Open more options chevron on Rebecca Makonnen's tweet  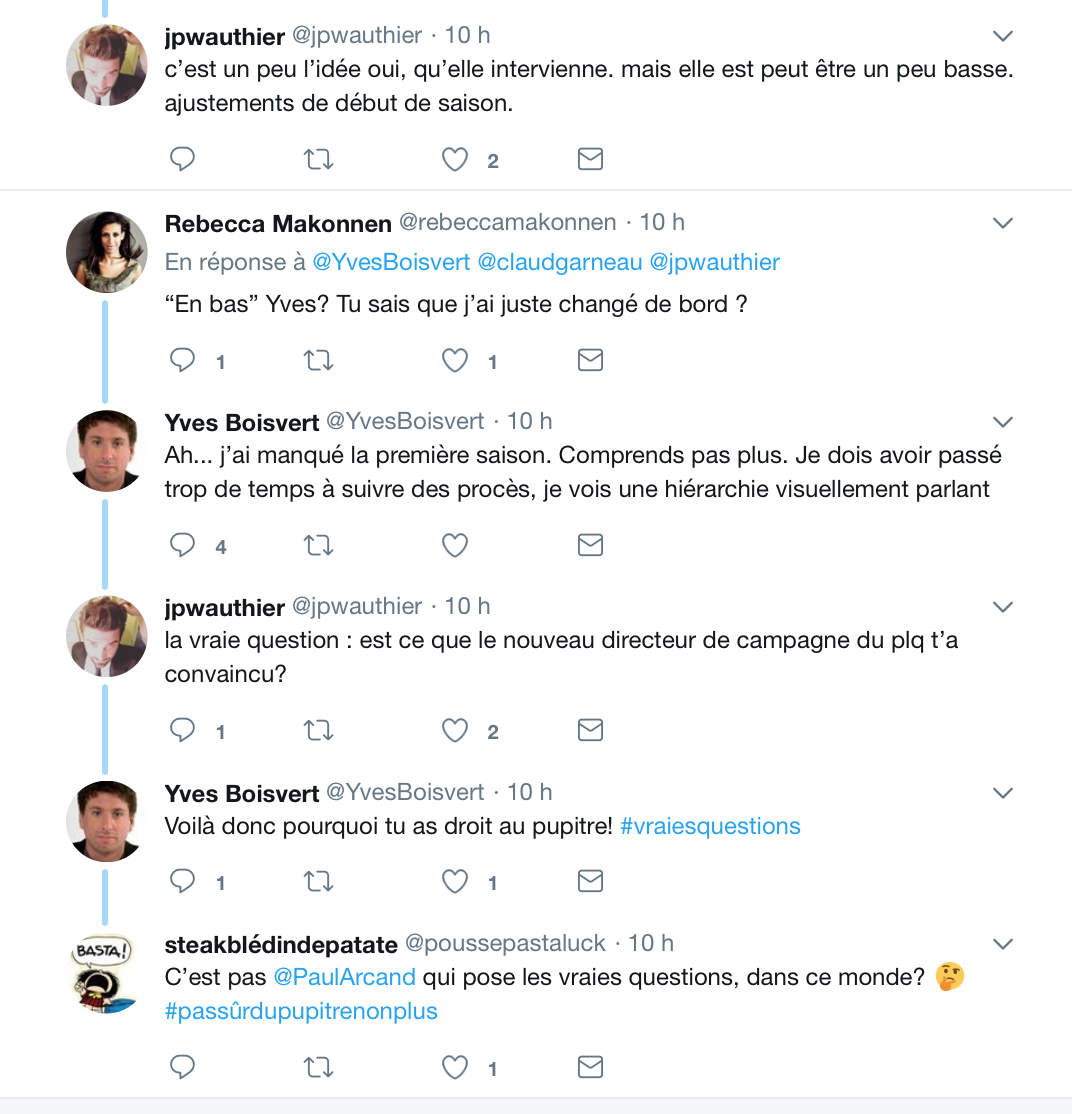click(x=1002, y=223)
